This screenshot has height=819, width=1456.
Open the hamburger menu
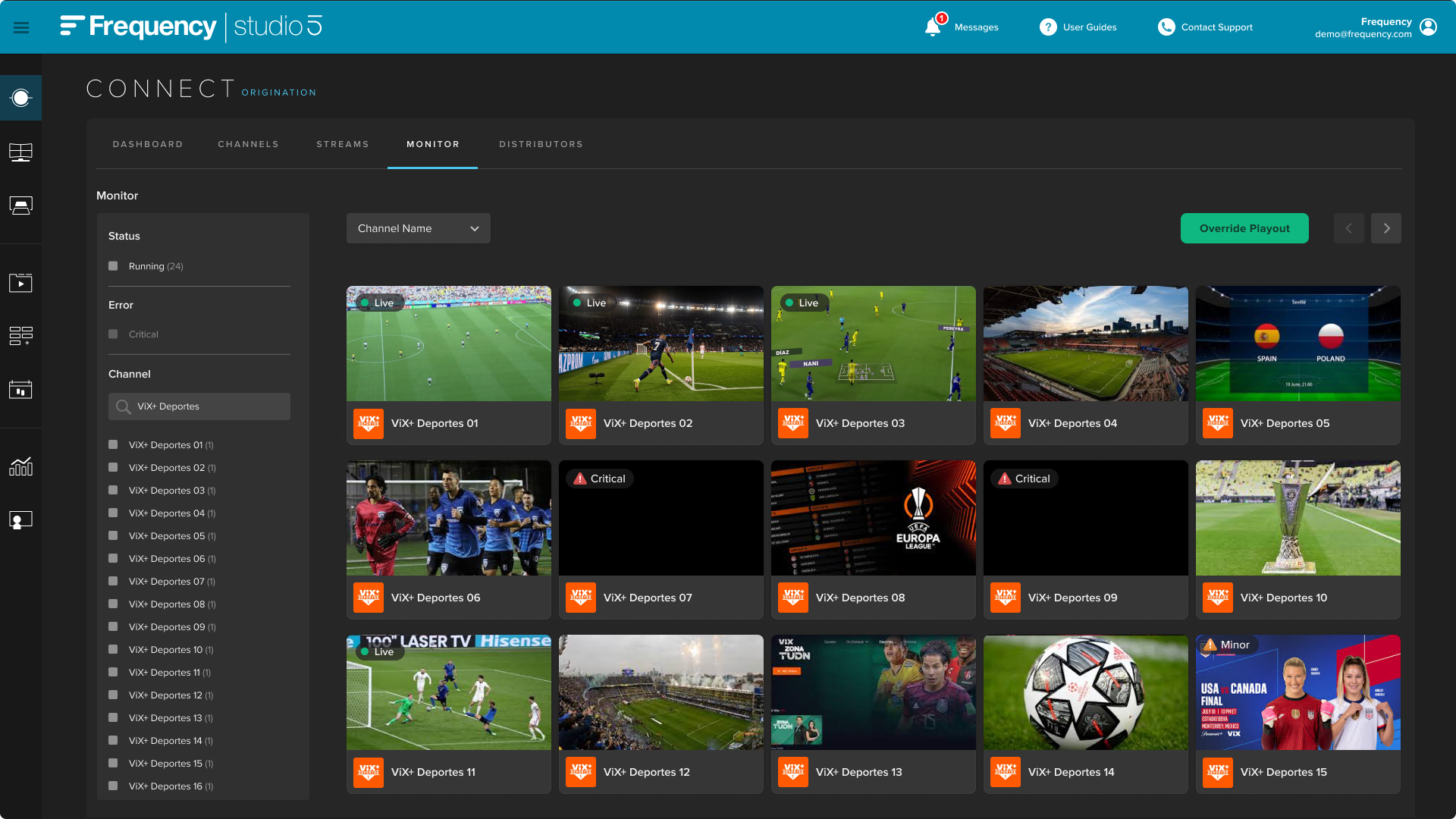click(21, 27)
